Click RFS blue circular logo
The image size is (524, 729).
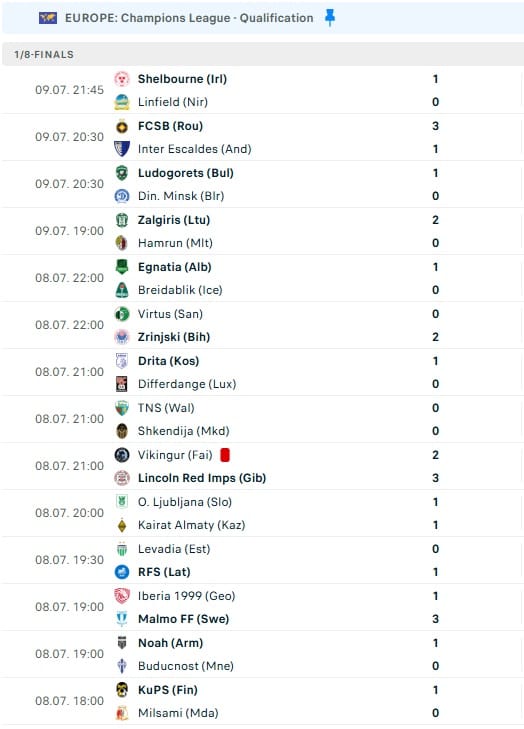pos(122,572)
